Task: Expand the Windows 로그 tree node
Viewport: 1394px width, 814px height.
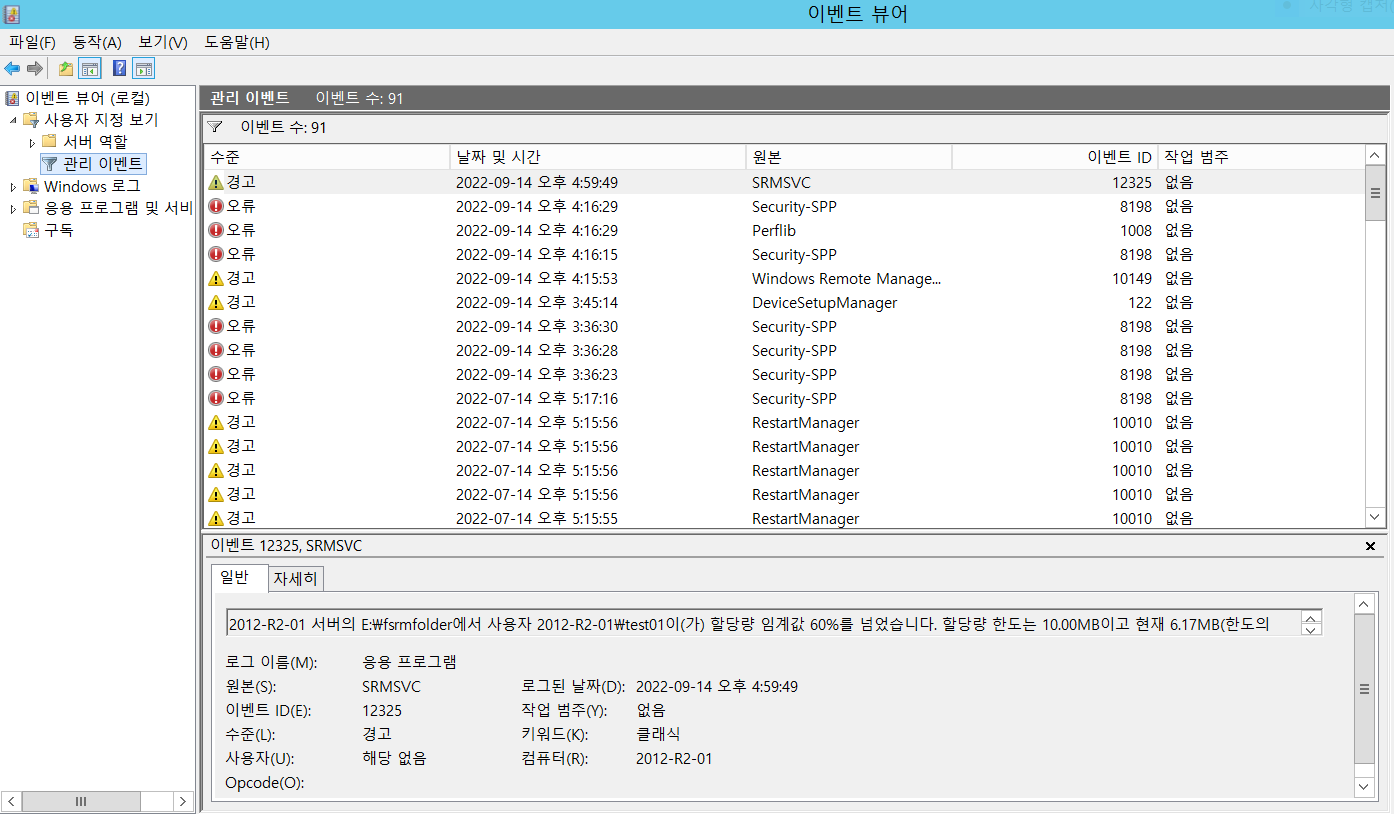Action: (13, 186)
